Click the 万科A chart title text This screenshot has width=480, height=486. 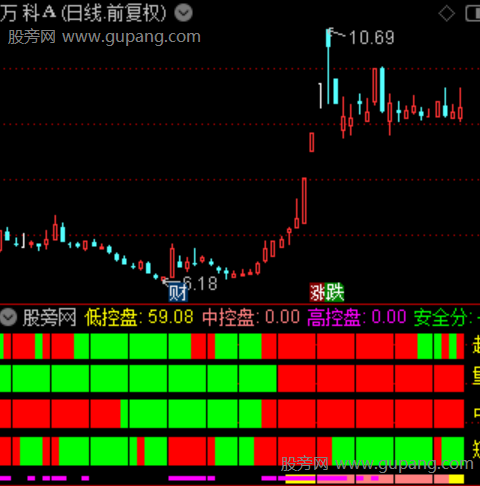[x=83, y=13]
